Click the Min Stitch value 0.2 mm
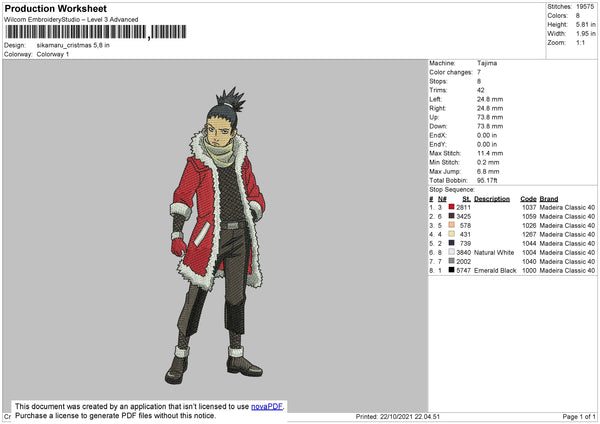Screen dimensions: 600x424 [488, 162]
